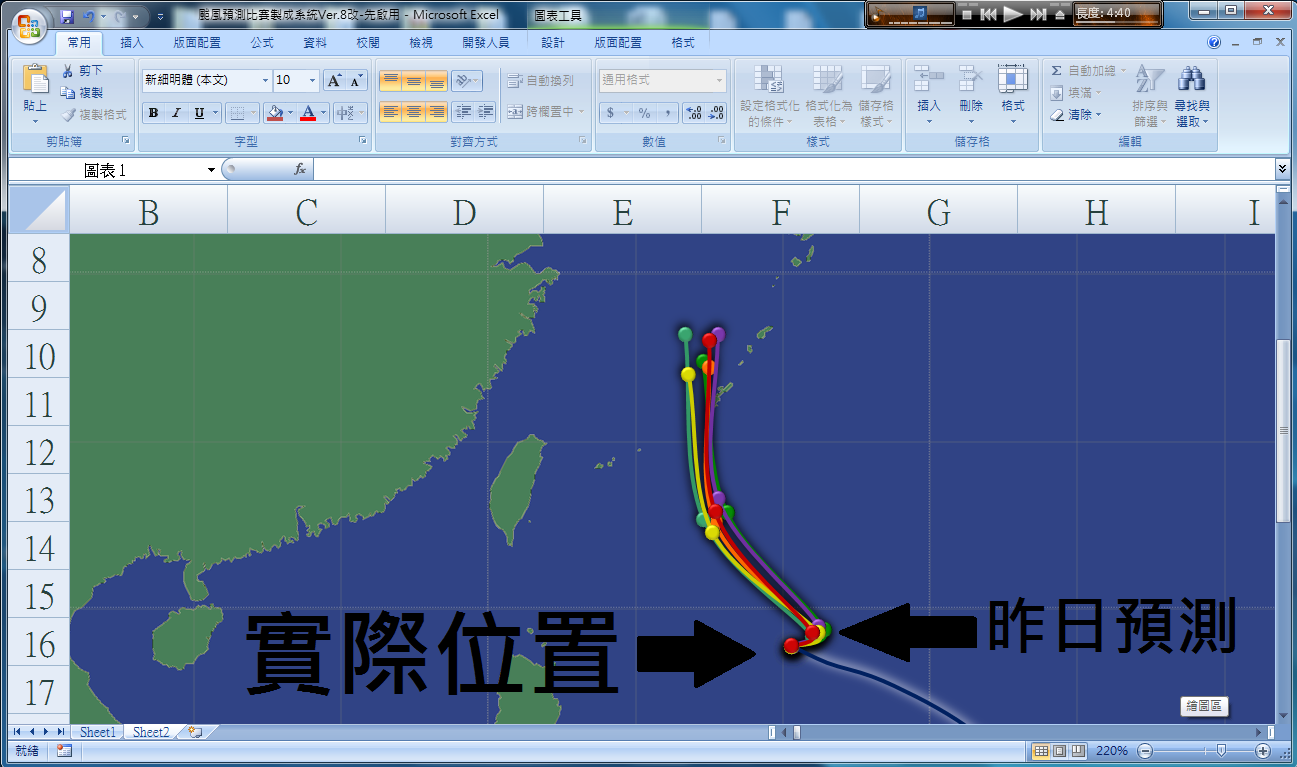
Task: Open the Name Box dropdown arrow
Action: coord(211,170)
